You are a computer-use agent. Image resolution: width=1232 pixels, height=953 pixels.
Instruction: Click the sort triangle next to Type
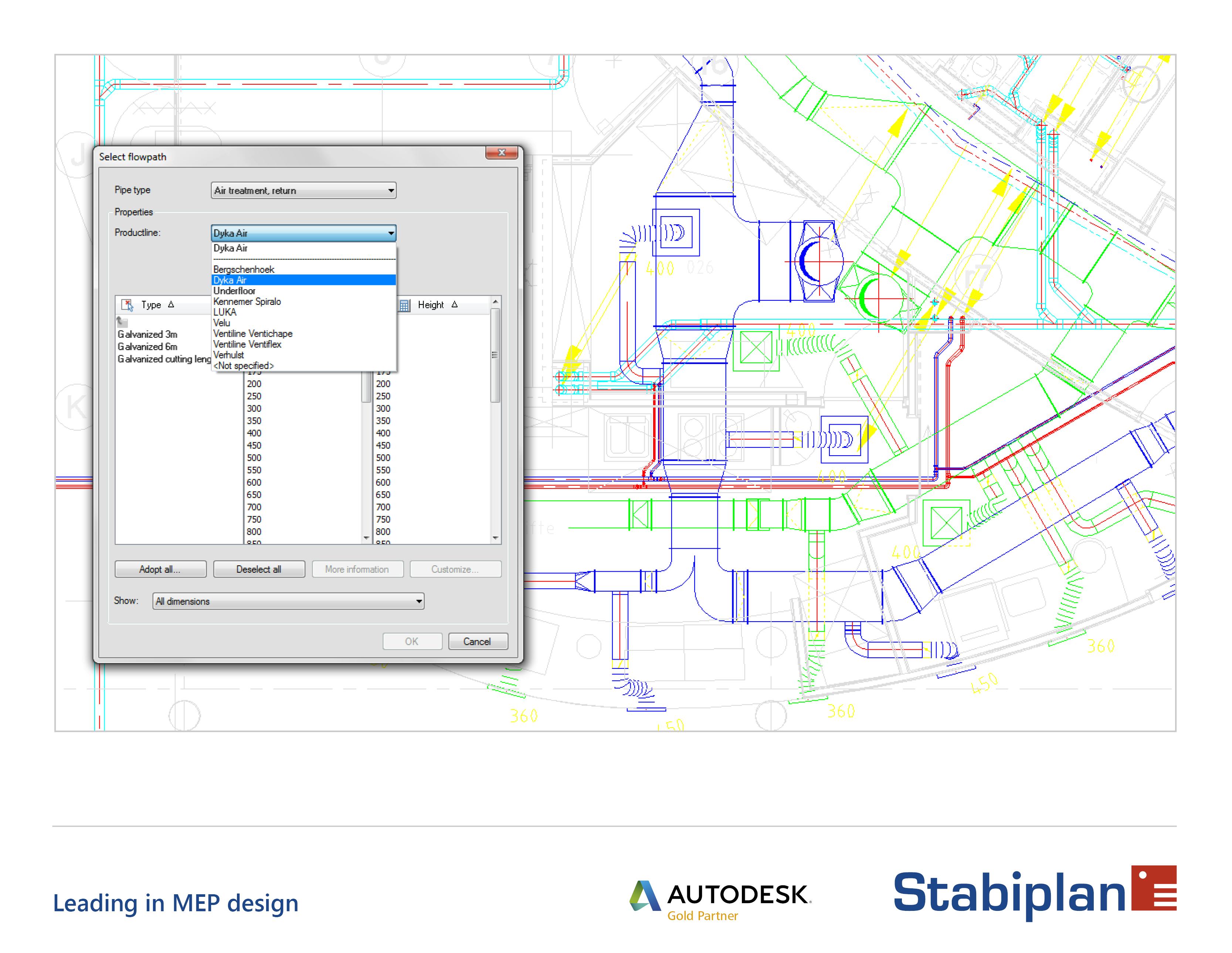click(x=171, y=304)
